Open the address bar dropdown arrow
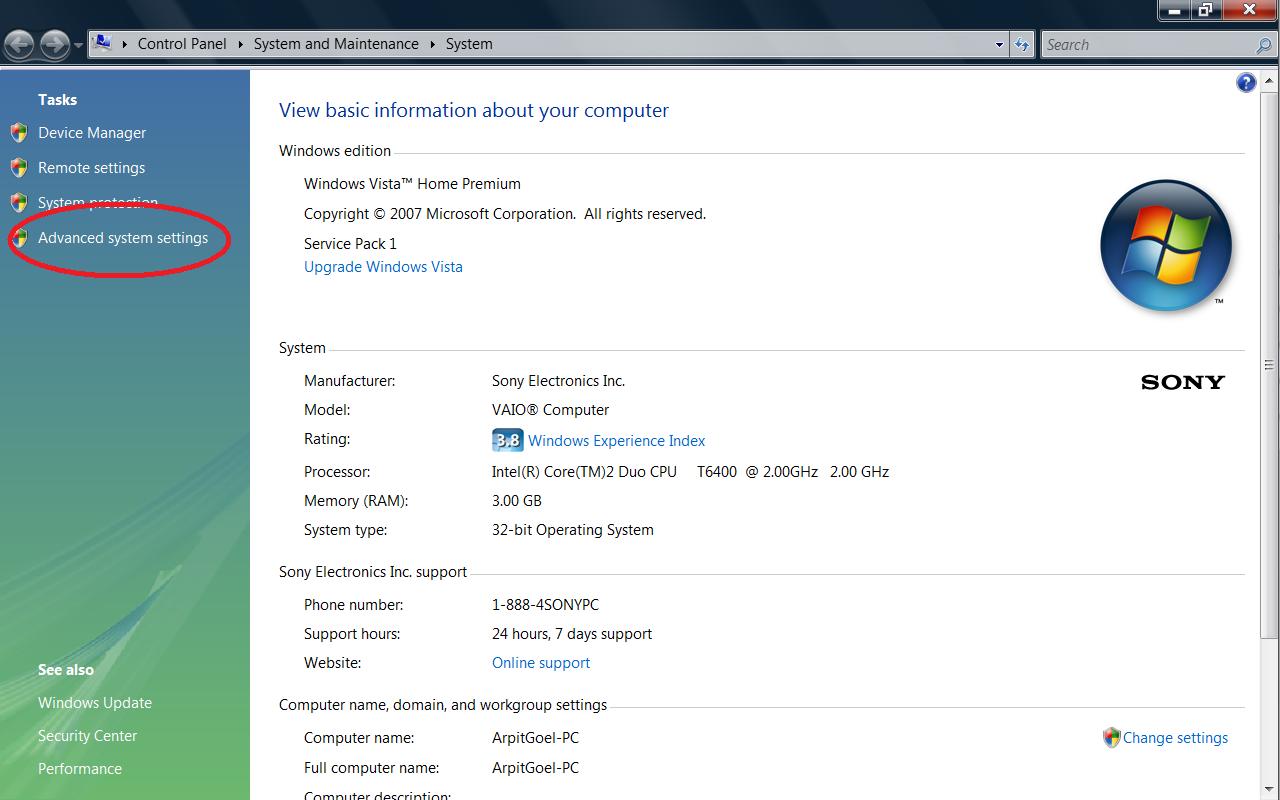The width and height of the screenshot is (1280, 800). [x=999, y=44]
